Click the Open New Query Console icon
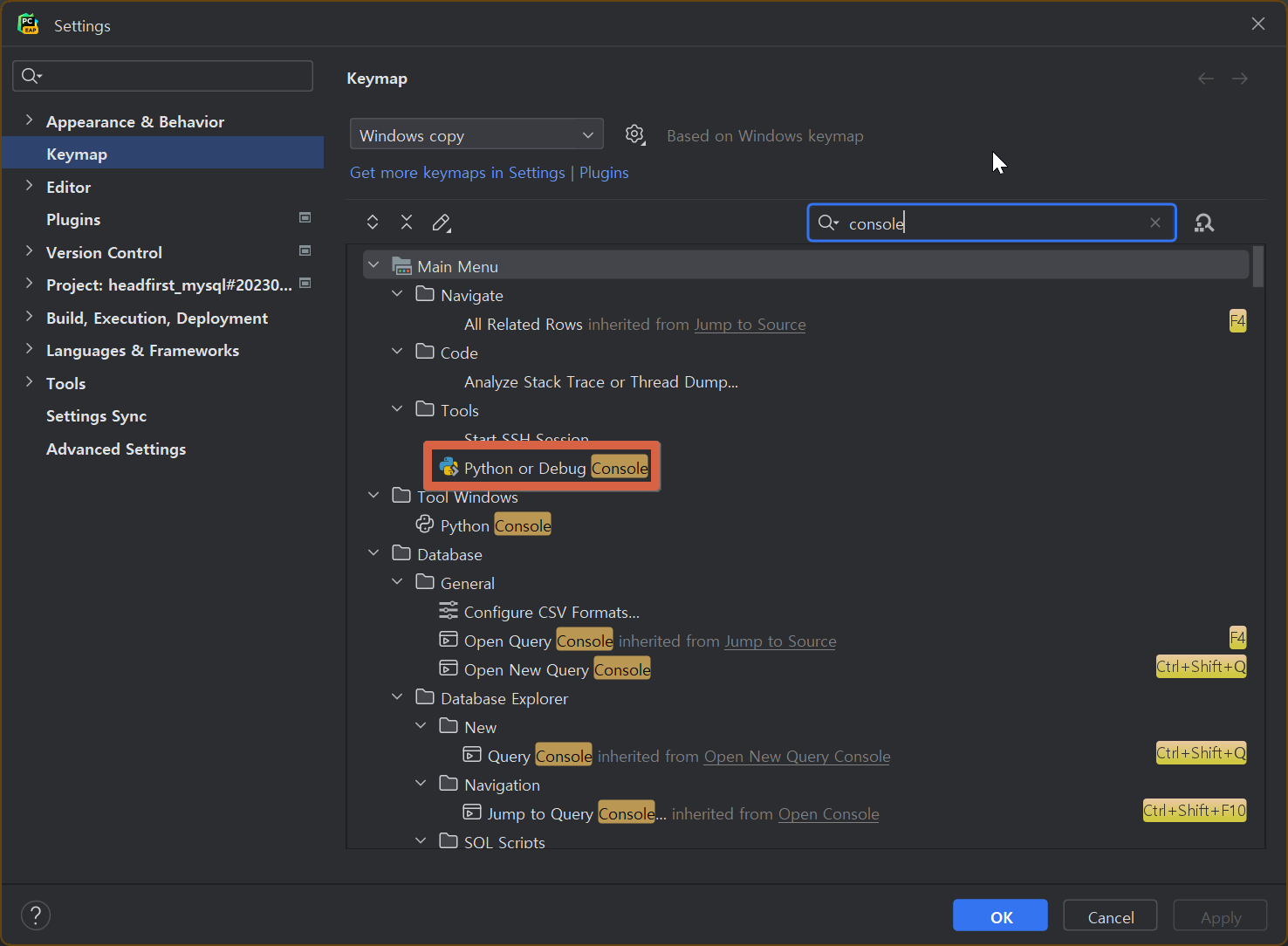This screenshot has height=946, width=1288. pos(449,668)
